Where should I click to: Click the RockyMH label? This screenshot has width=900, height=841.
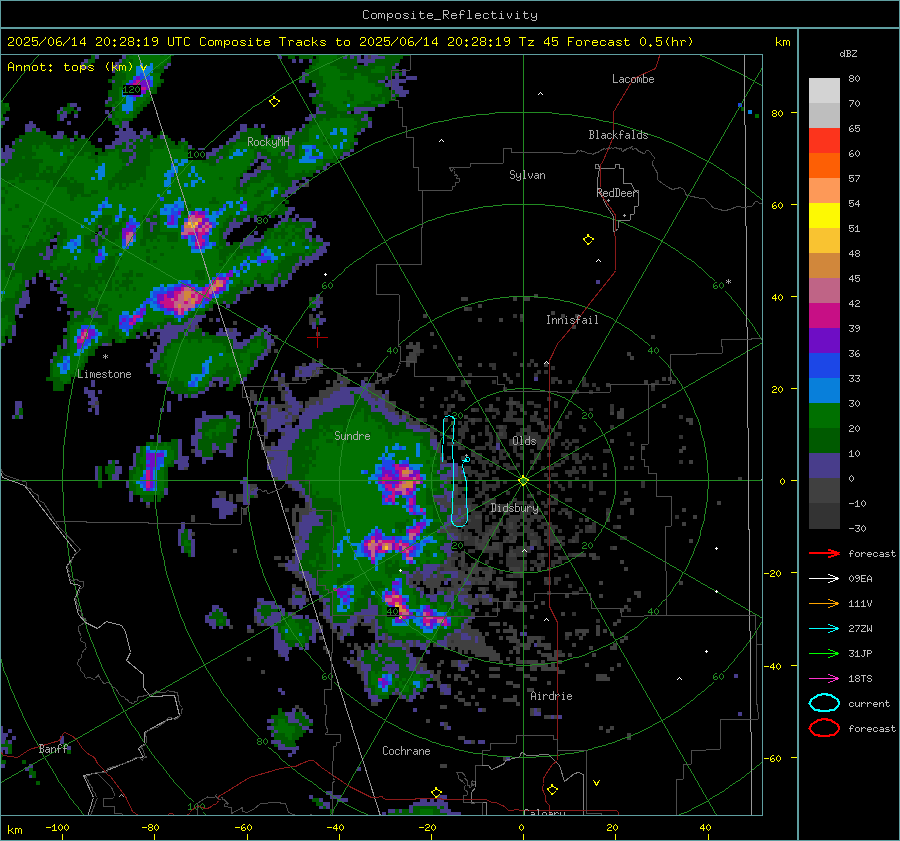click(x=268, y=142)
